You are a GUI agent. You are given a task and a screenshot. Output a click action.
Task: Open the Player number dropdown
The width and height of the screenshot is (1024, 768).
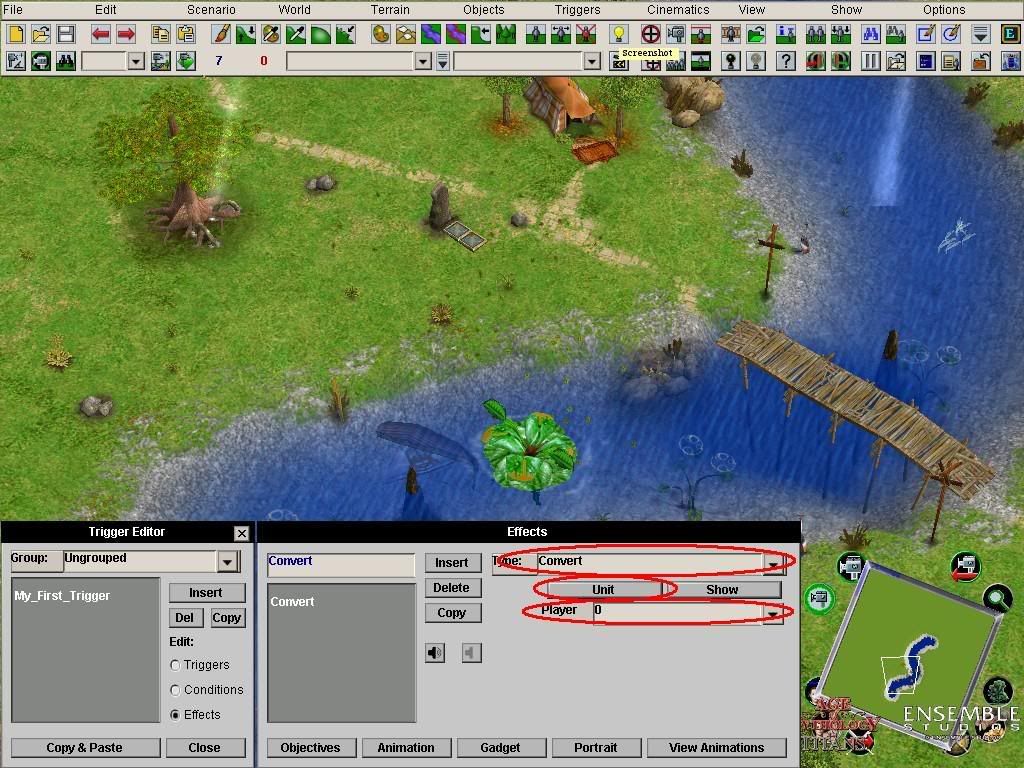pos(773,612)
